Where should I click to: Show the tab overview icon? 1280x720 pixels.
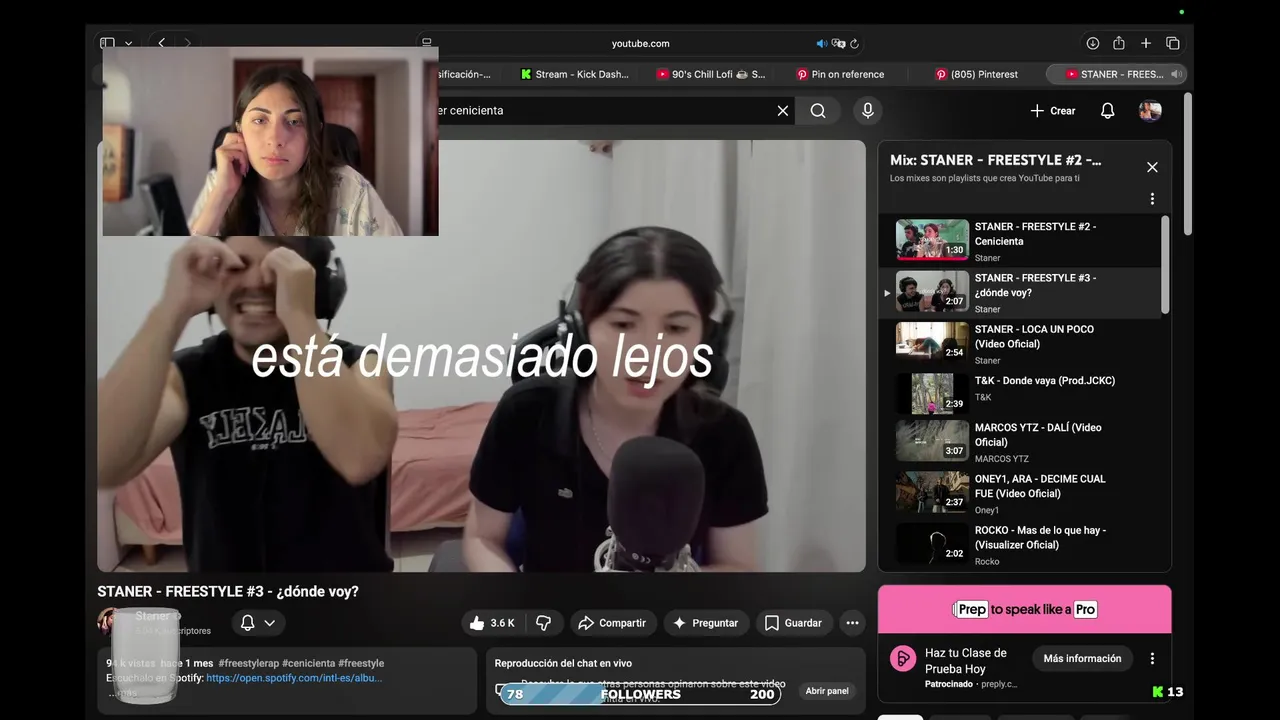[x=1173, y=43]
